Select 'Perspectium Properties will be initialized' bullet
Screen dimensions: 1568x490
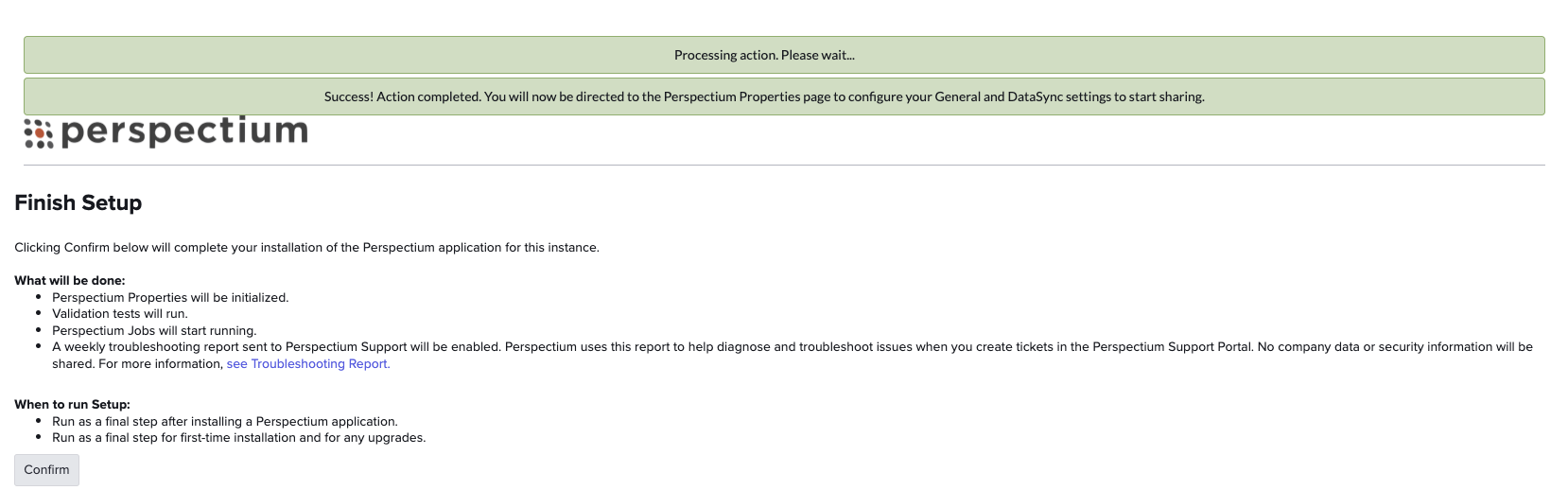(170, 298)
